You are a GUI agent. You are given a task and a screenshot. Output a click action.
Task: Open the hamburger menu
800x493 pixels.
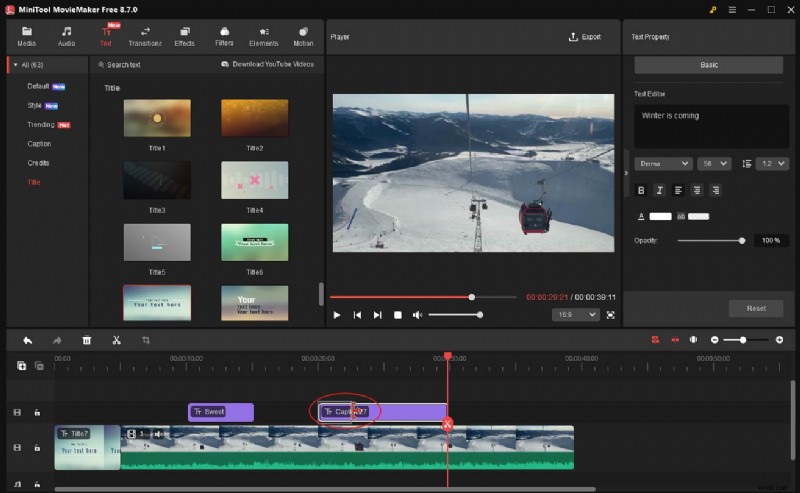[x=732, y=10]
